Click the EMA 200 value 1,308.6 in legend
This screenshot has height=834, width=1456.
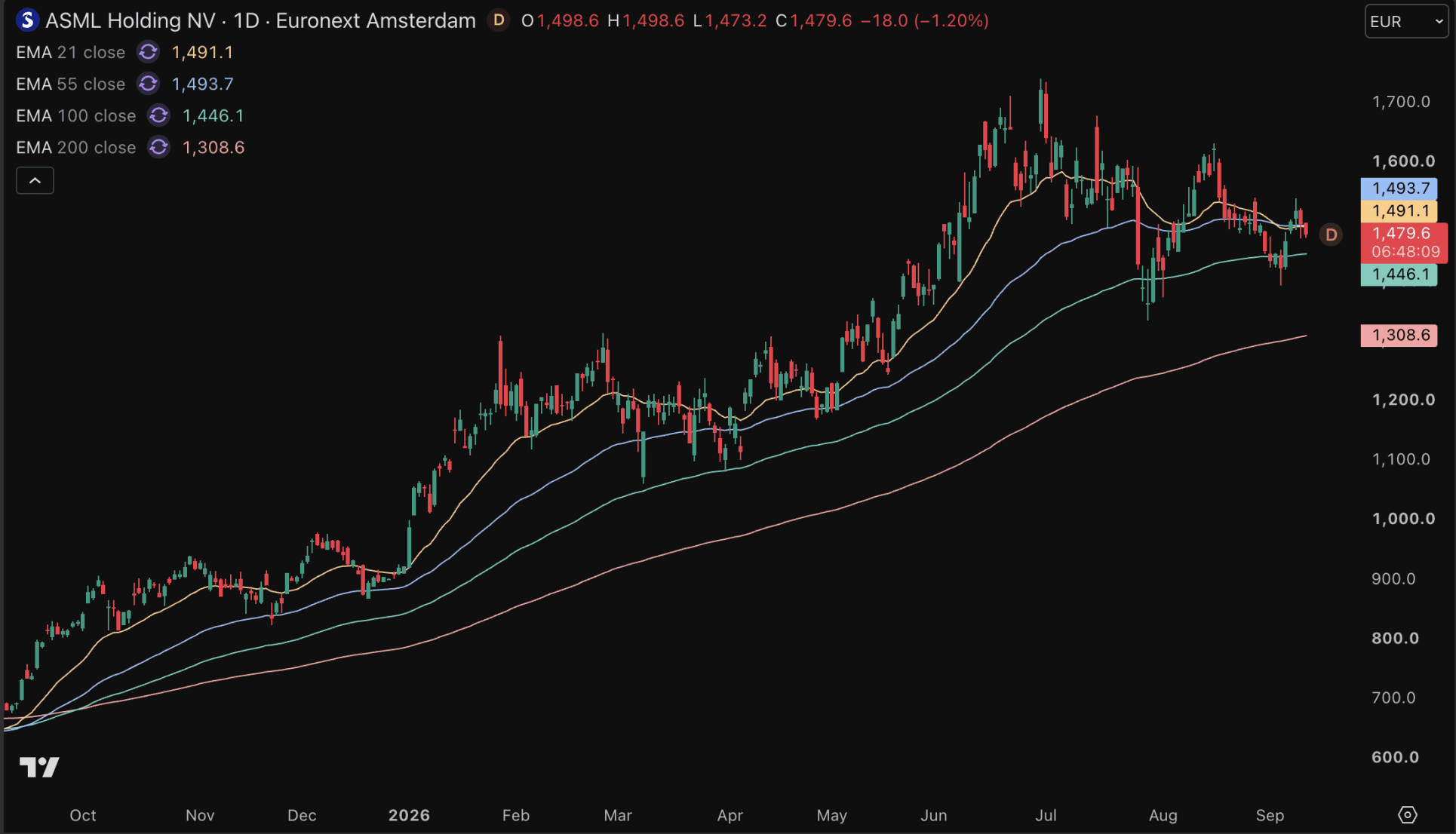(x=213, y=147)
